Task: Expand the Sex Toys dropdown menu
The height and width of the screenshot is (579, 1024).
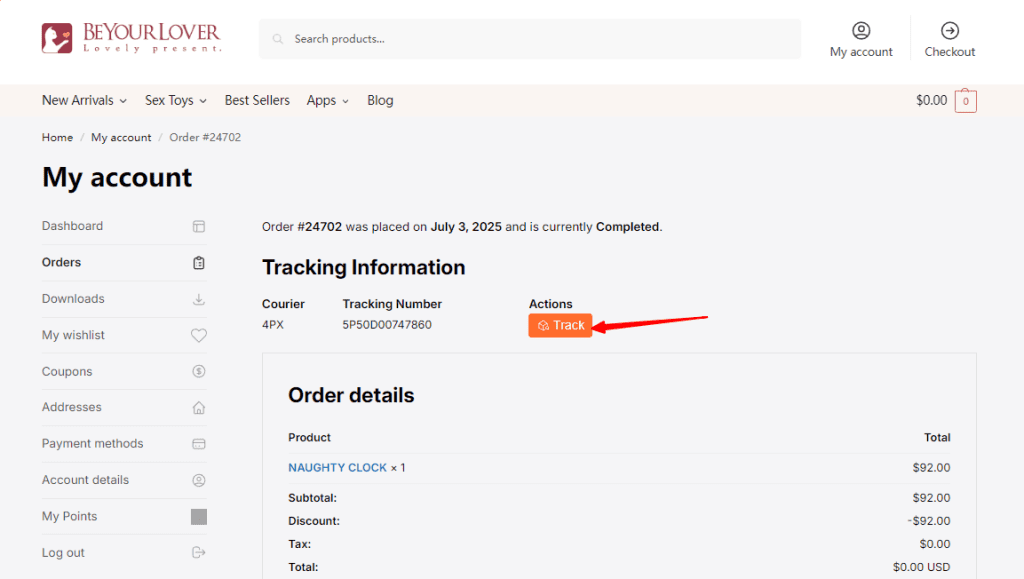Action: click(175, 101)
